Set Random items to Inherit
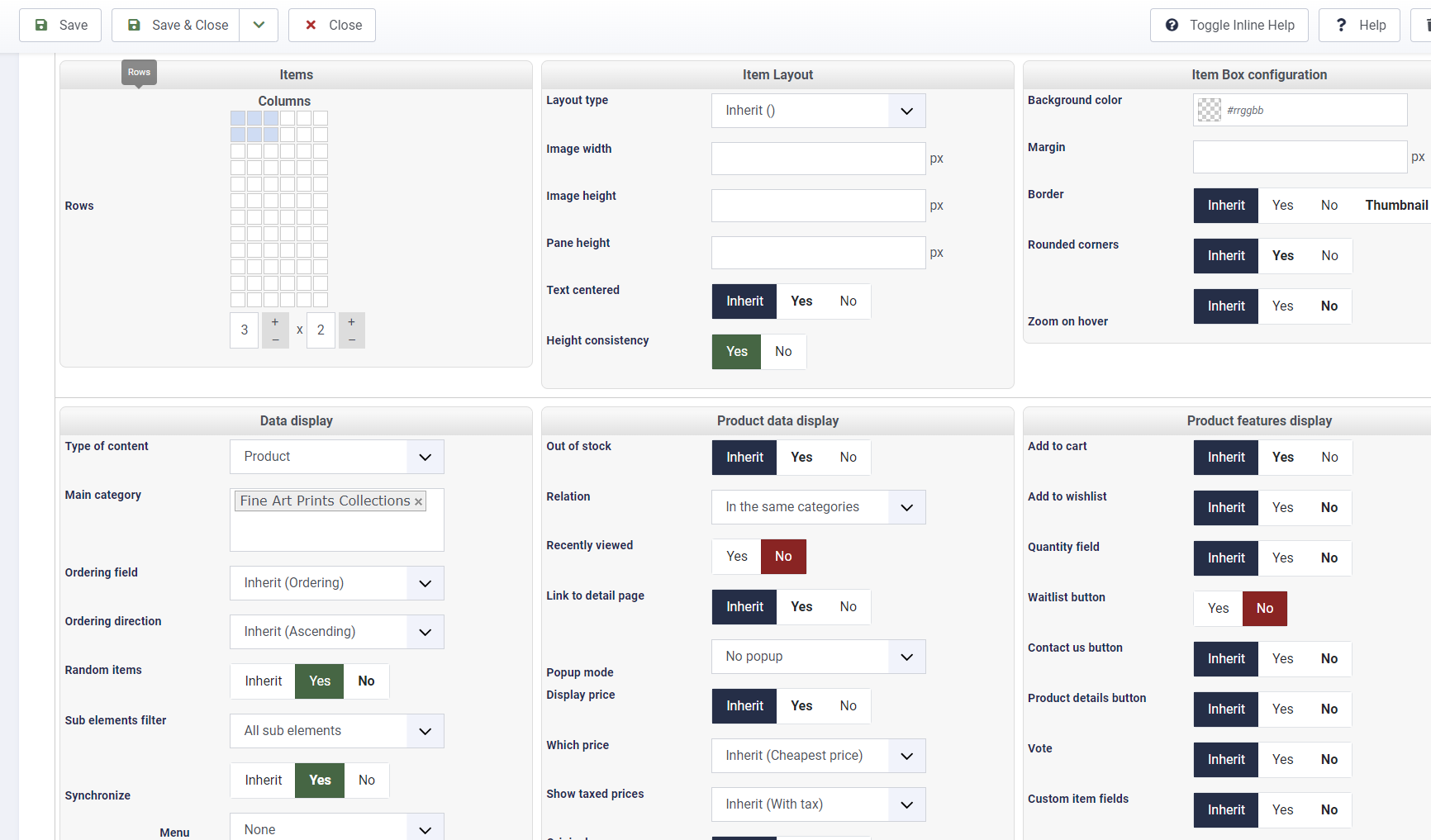Viewport: 1431px width, 840px height. [x=264, y=681]
